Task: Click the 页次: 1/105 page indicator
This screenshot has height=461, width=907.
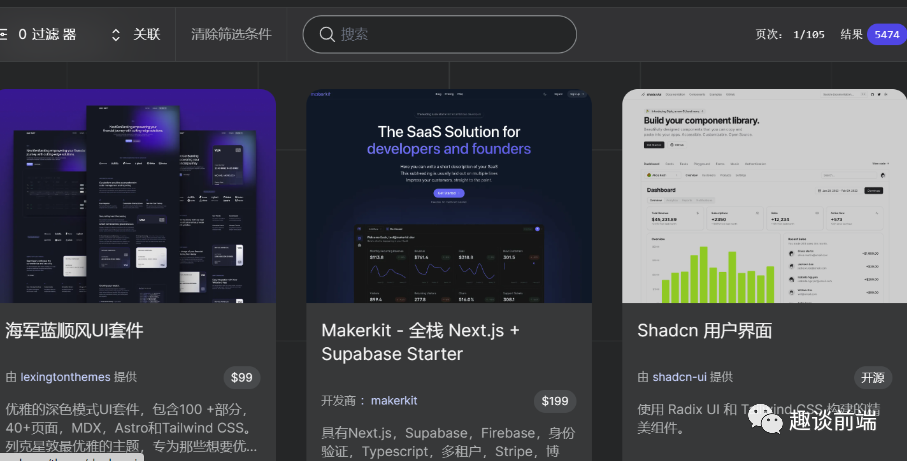Action: tap(790, 35)
